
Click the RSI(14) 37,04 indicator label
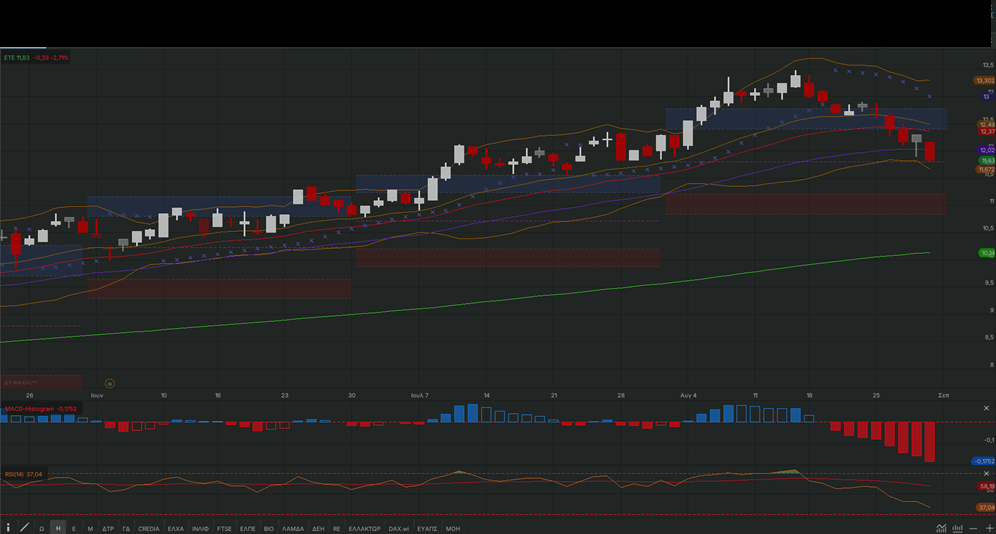pyautogui.click(x=24, y=474)
